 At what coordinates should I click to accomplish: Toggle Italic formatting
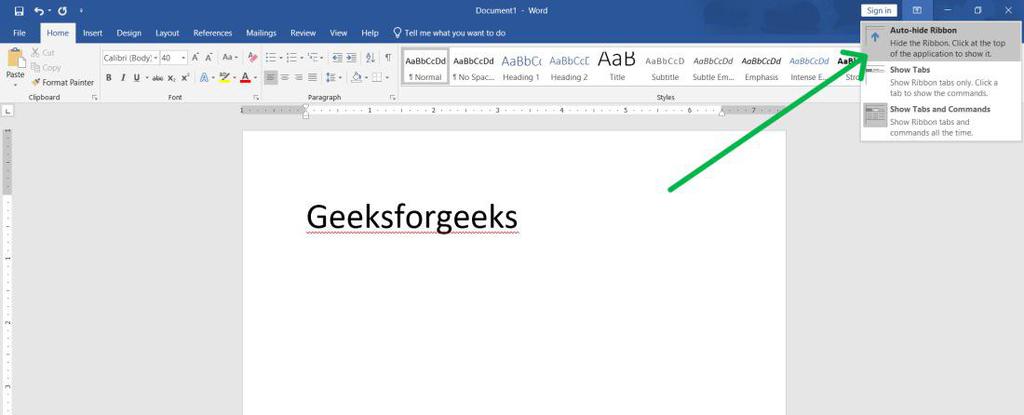(x=123, y=78)
